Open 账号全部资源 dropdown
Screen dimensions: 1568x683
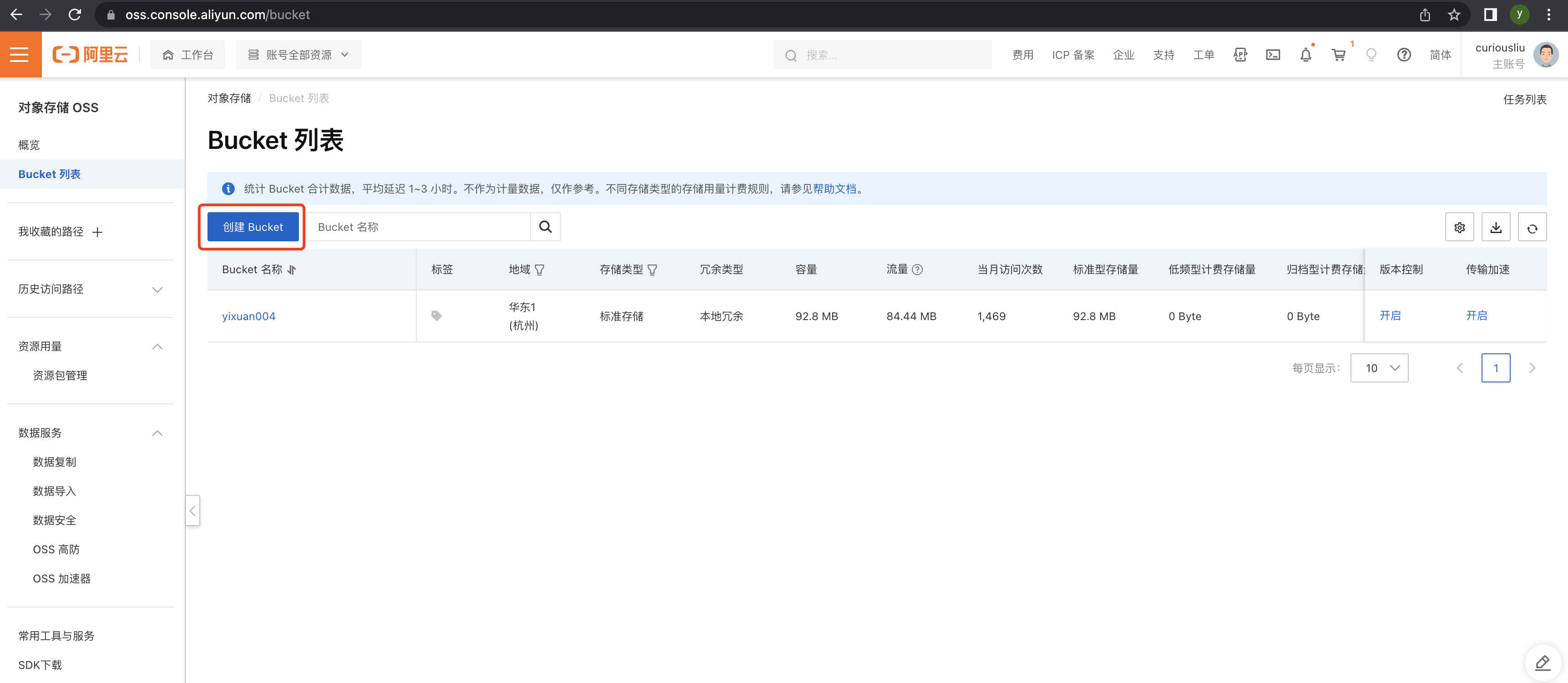(x=298, y=55)
